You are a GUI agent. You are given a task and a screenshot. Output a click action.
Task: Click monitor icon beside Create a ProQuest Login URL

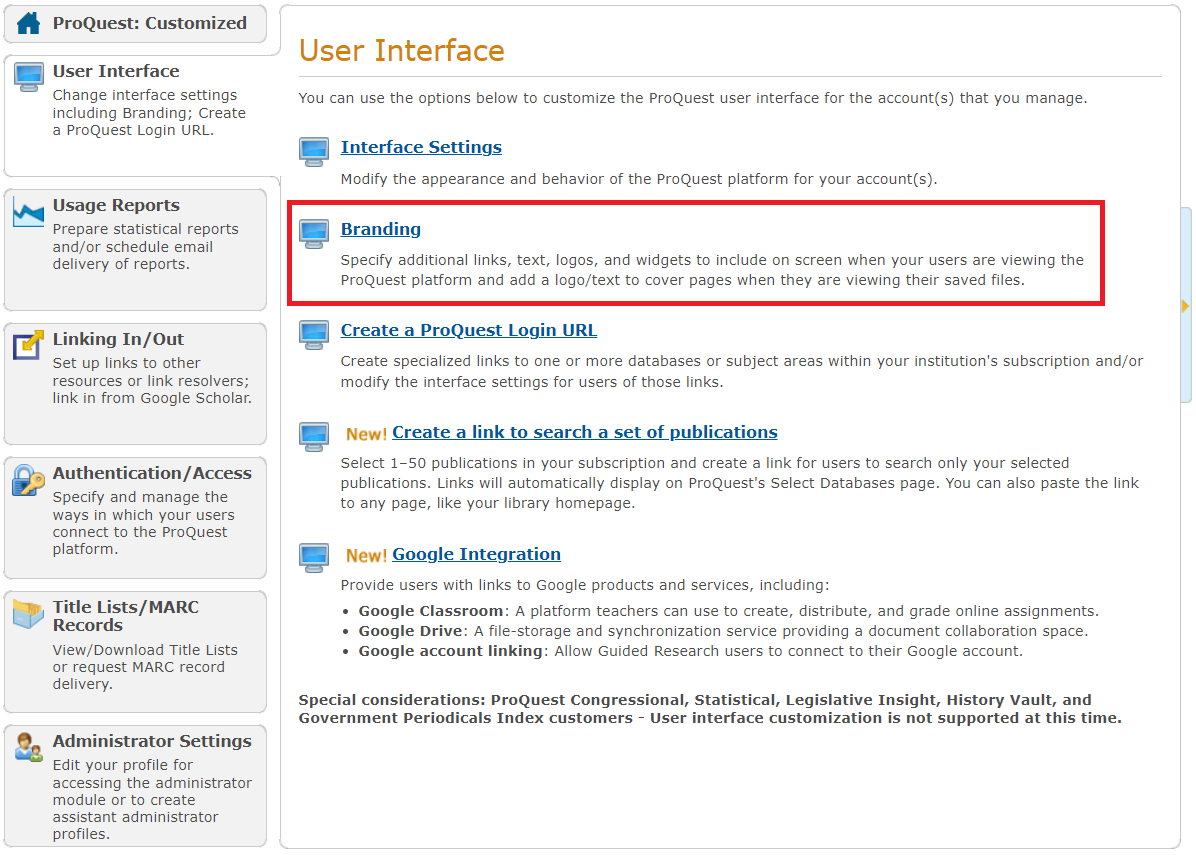[x=314, y=335]
